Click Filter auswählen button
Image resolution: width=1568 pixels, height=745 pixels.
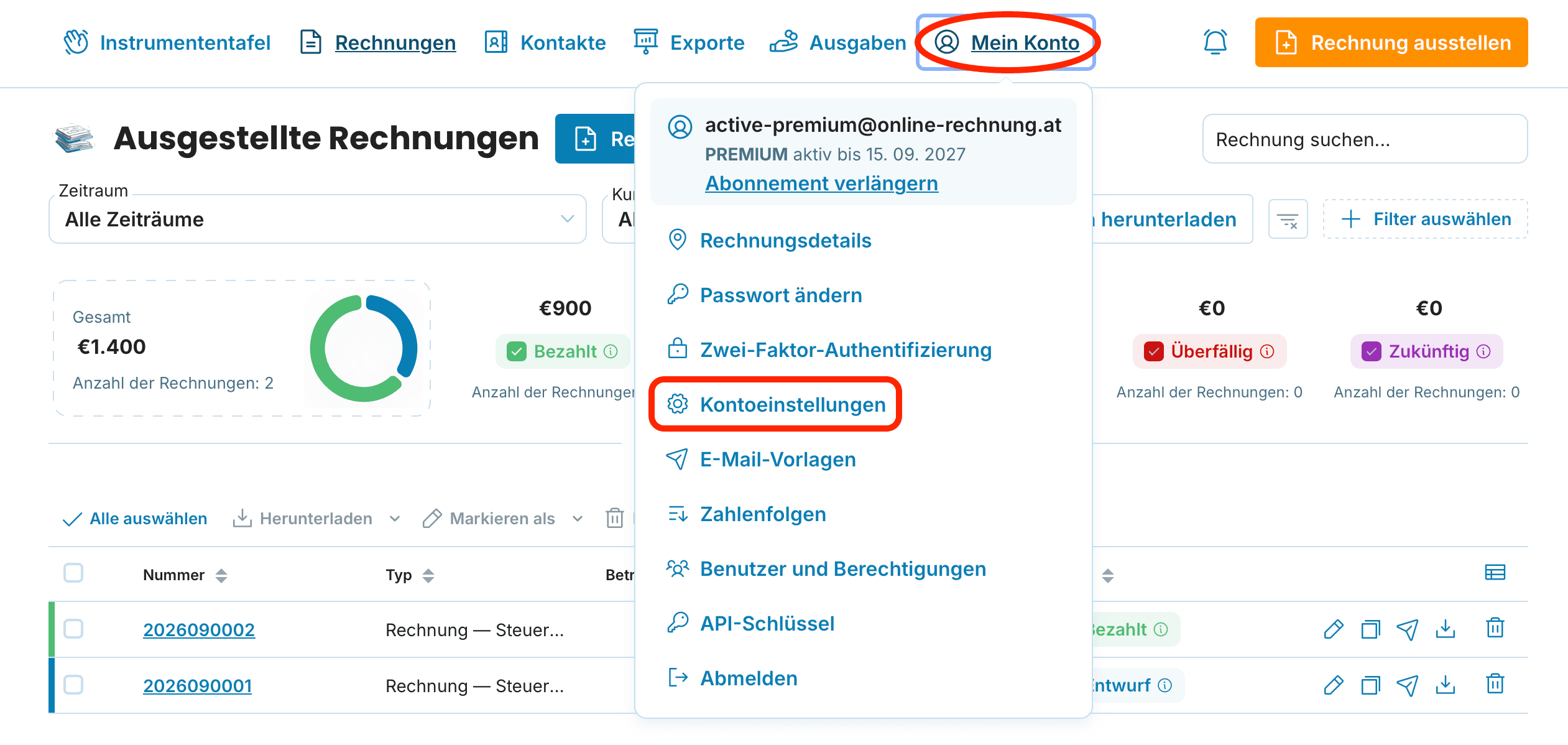coord(1426,219)
